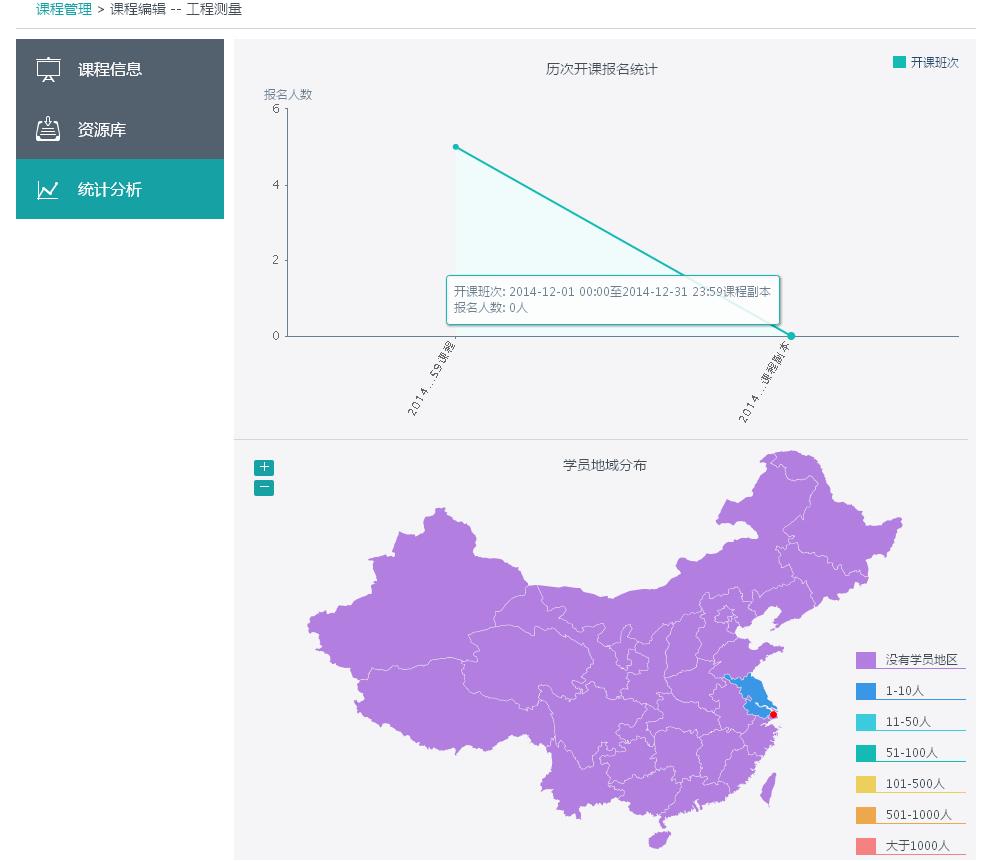Click the 11-50人 cyan color swatch
This screenshot has width=1001, height=861.
[x=866, y=722]
